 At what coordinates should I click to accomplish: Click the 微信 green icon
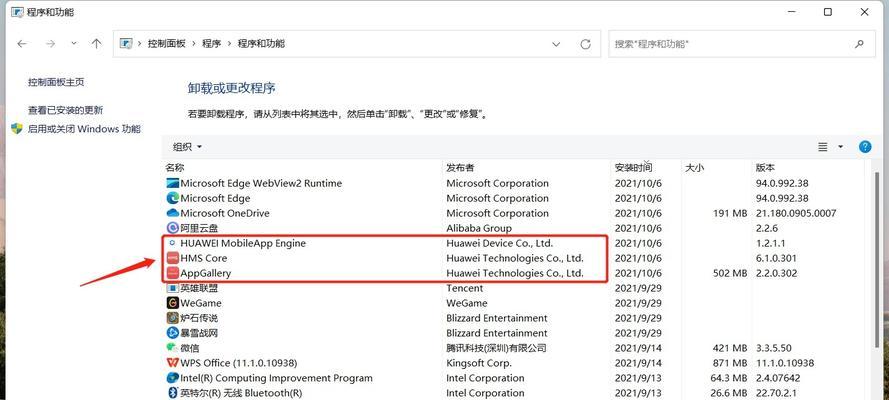pyautogui.click(x=172, y=348)
